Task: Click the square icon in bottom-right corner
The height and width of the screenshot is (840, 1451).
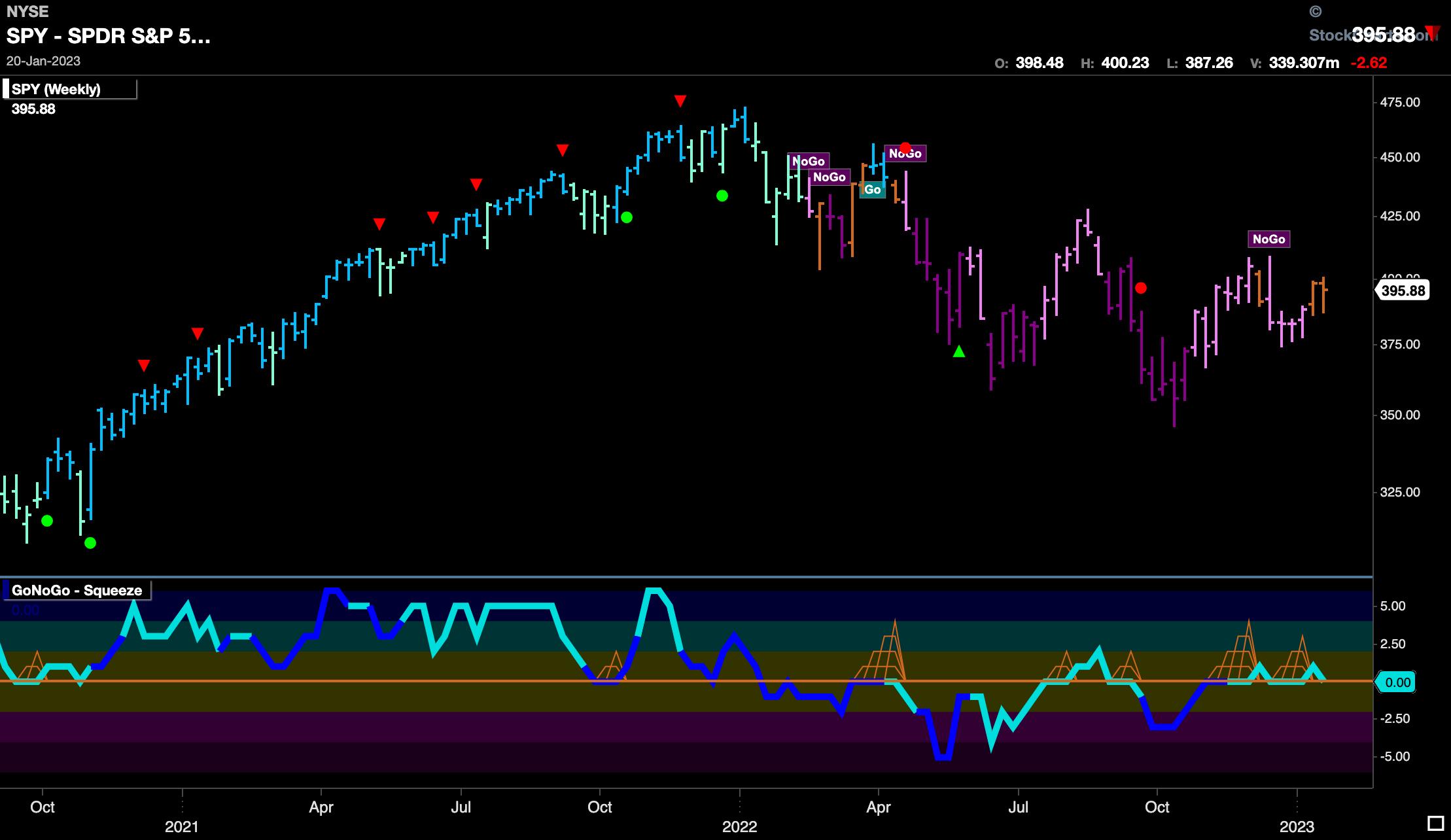Action: tap(1435, 823)
